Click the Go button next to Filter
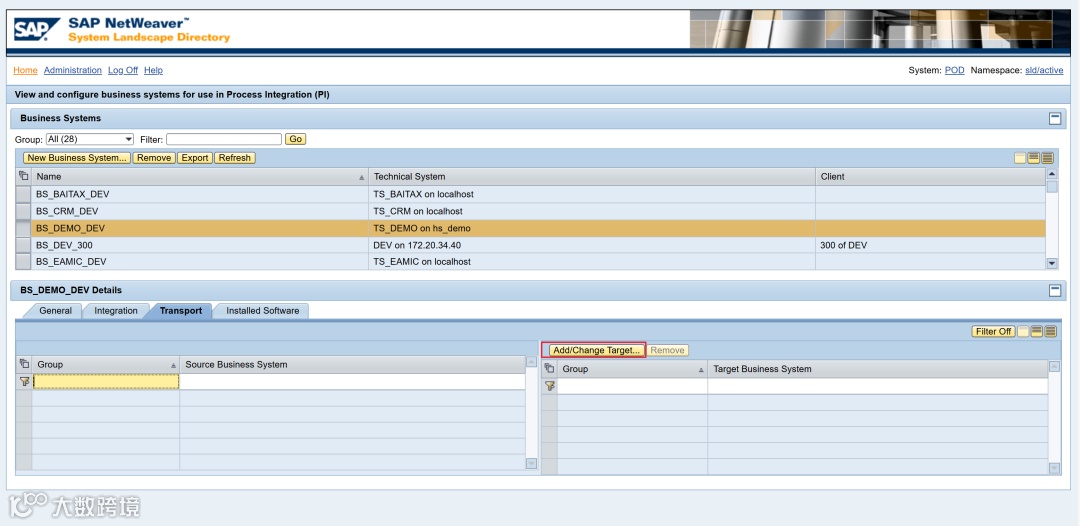1080x526 pixels. point(295,139)
